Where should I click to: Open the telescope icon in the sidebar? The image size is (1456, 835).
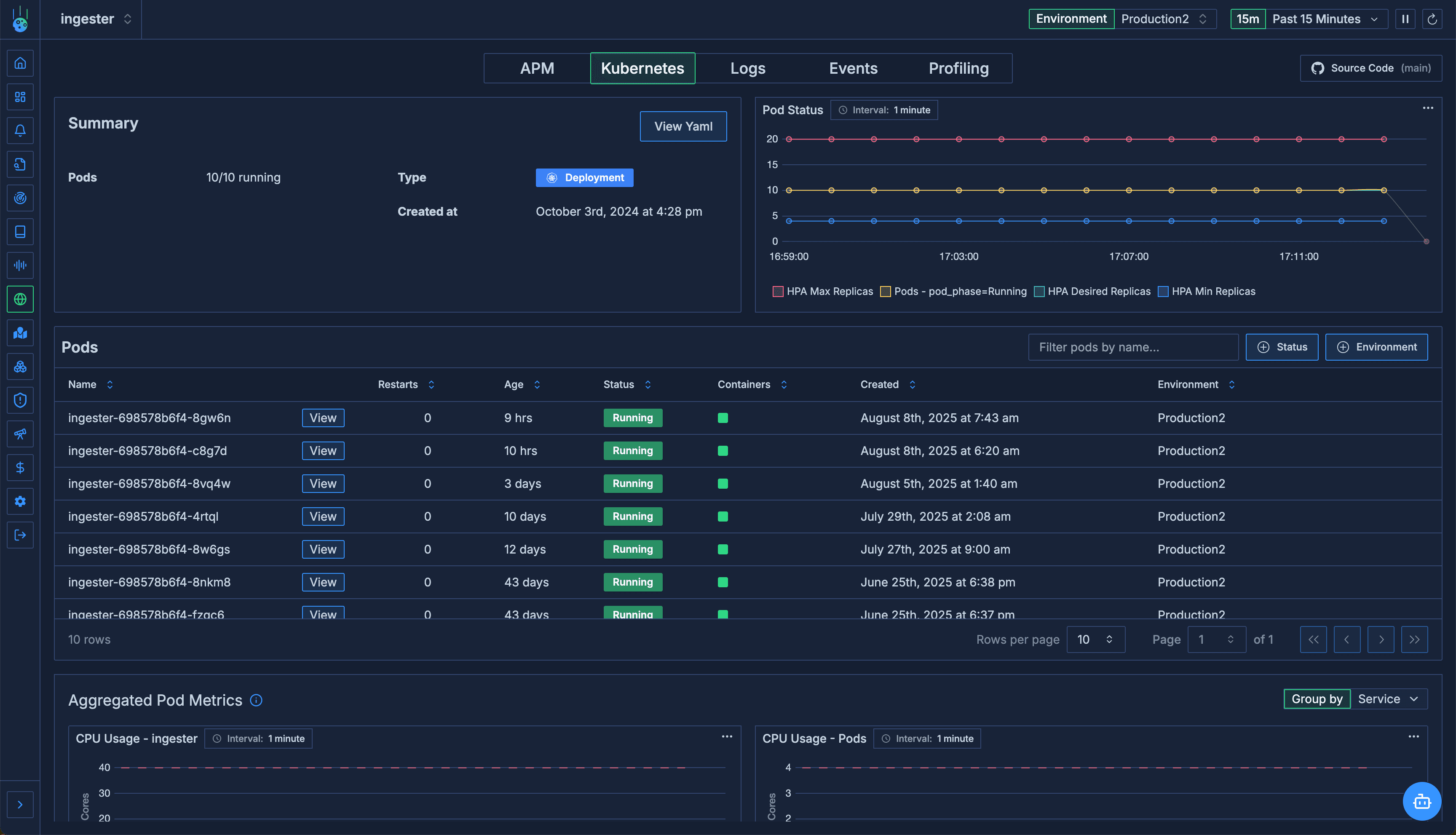20,434
